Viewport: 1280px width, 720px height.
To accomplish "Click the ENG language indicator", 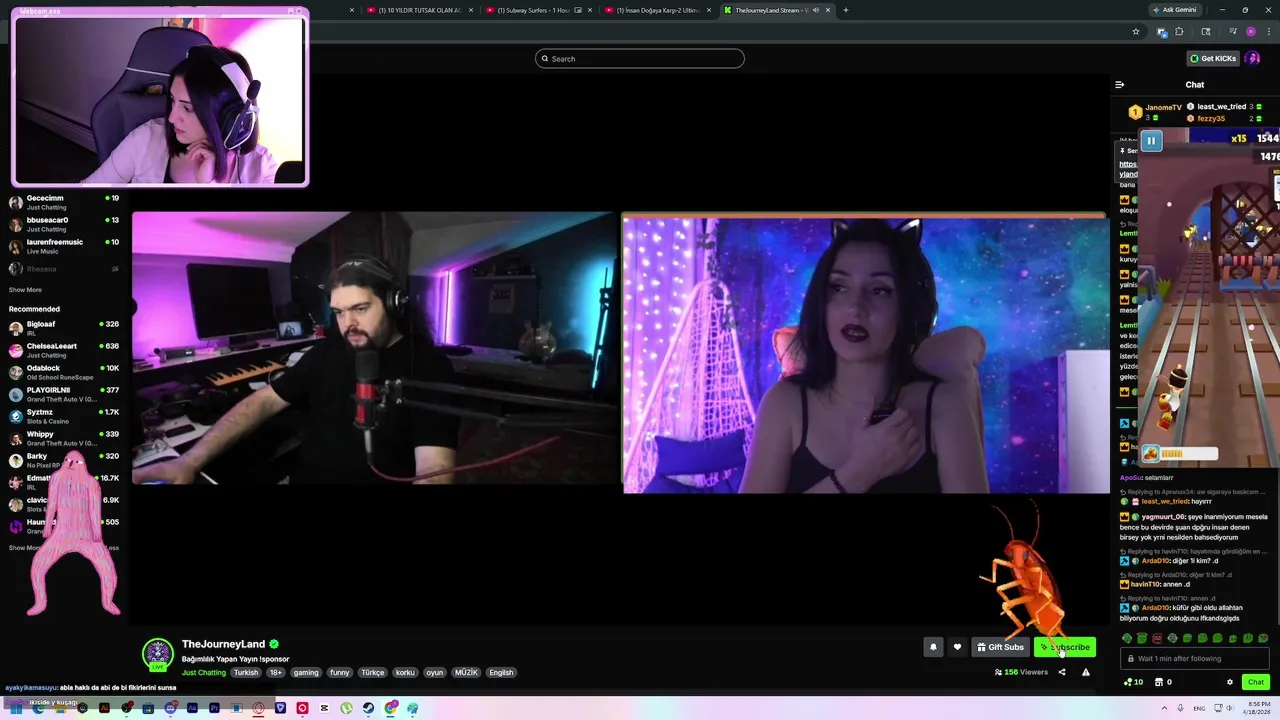I will click(x=1199, y=708).
